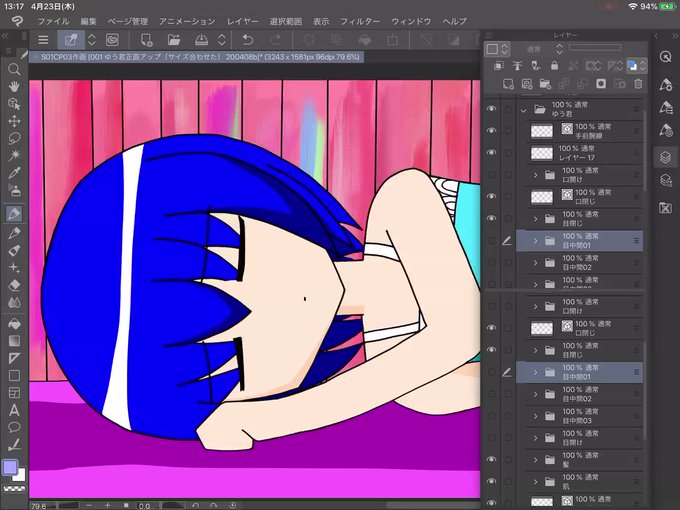Show the hidden 目開け folder
This screenshot has width=680, height=510.
pos(491,437)
